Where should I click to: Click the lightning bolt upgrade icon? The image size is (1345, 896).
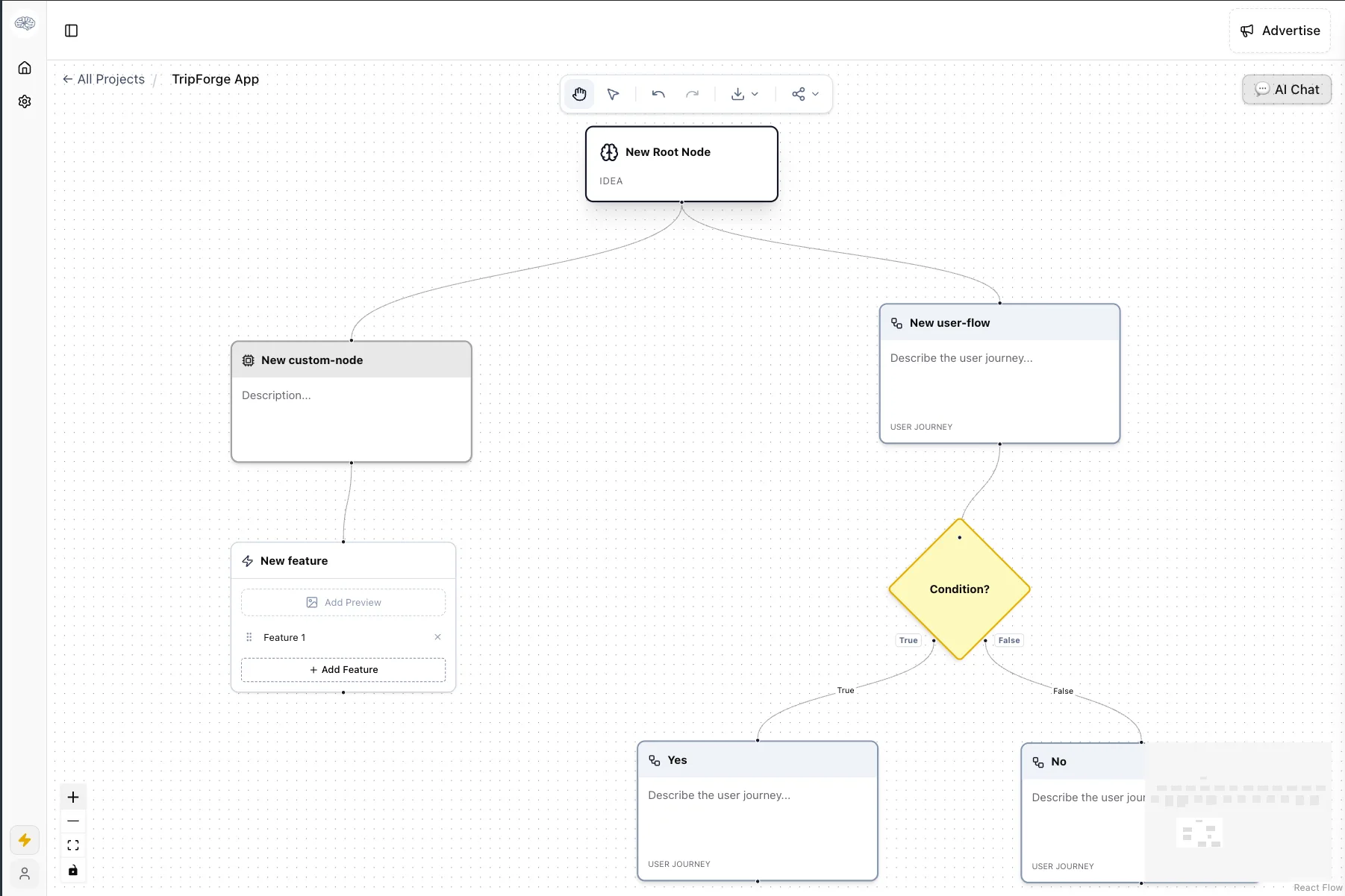(x=25, y=840)
